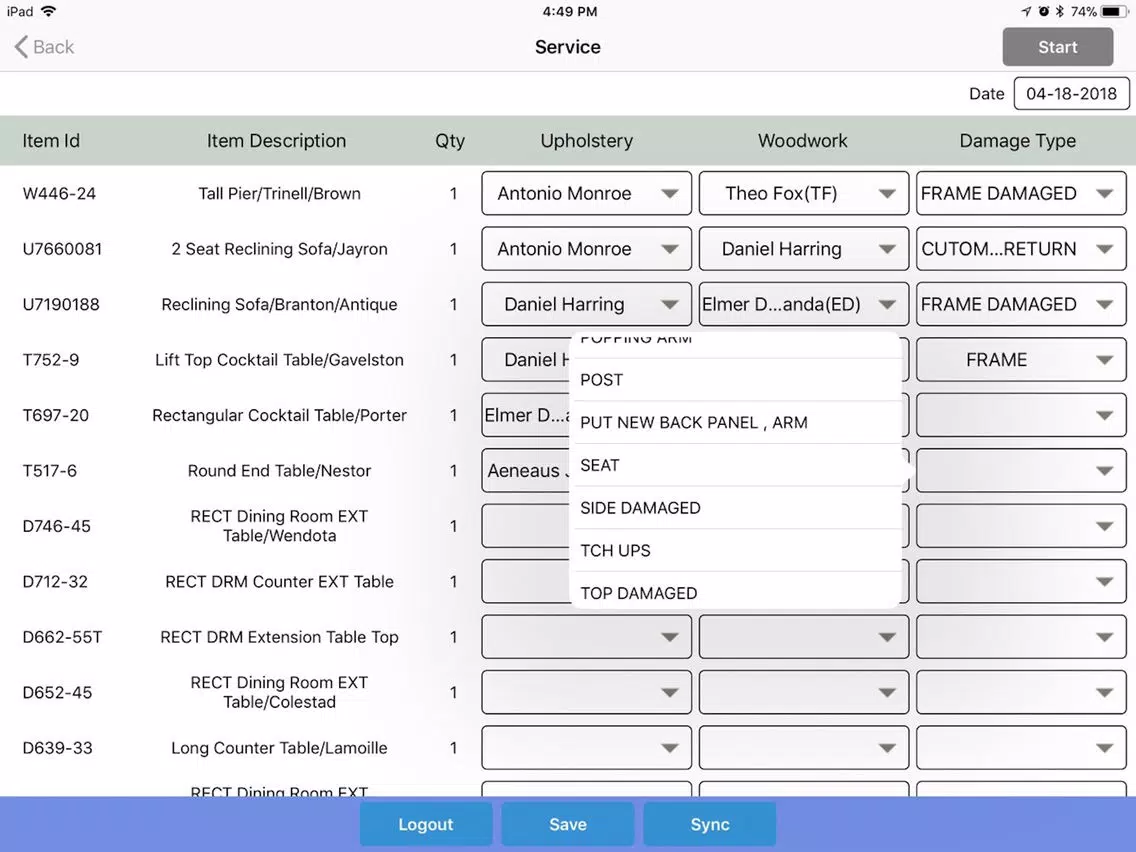Open Damage Type dropdown for W446-24

tap(1021, 193)
